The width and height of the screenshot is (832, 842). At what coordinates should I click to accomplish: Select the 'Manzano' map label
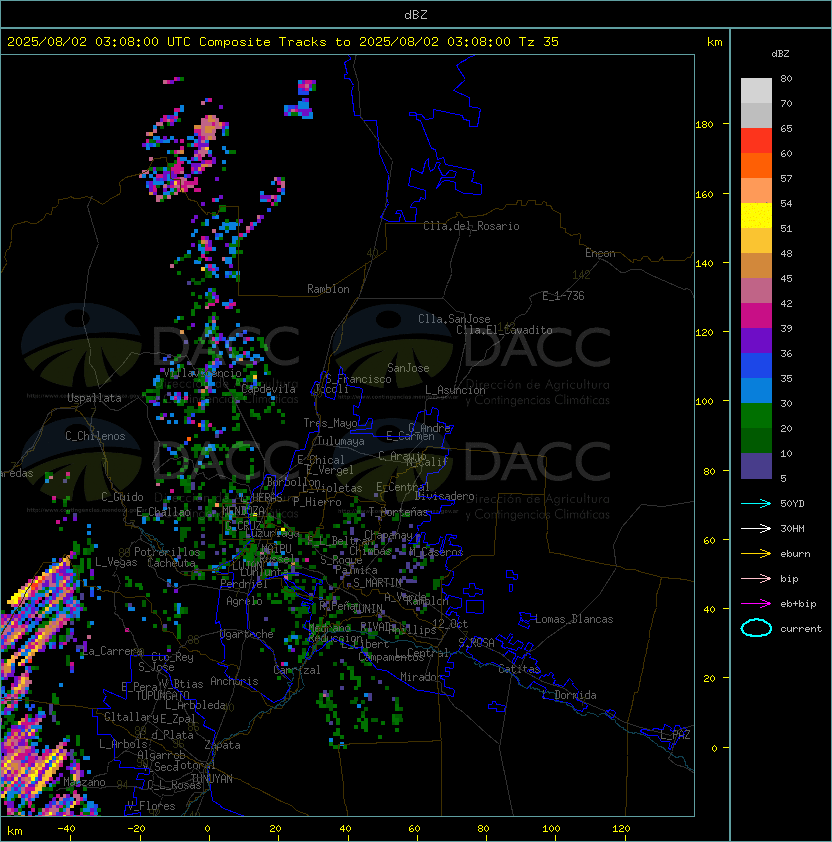tap(84, 782)
